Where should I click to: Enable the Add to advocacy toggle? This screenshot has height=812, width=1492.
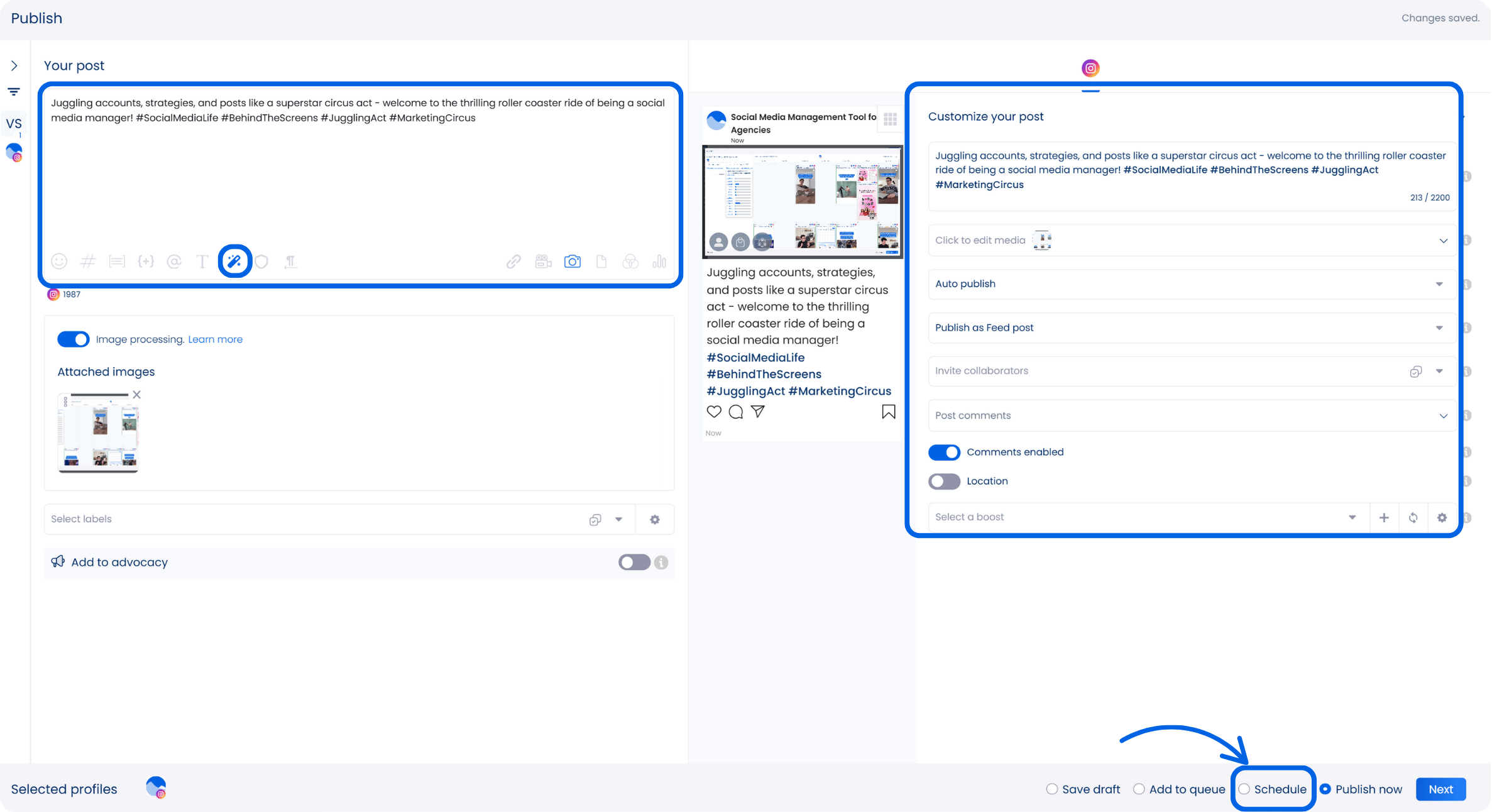(x=634, y=562)
